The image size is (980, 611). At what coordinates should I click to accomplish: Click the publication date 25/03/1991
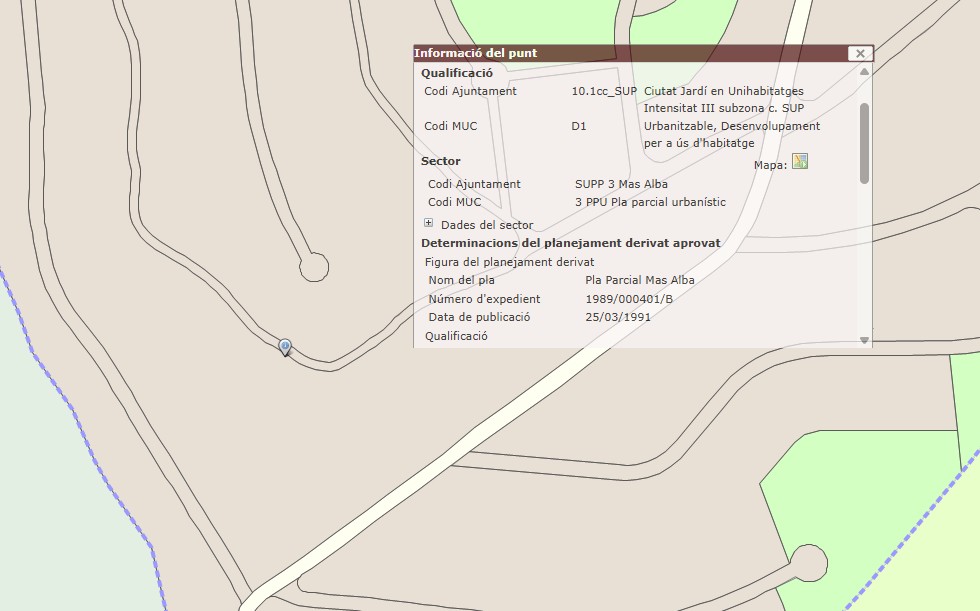617,317
